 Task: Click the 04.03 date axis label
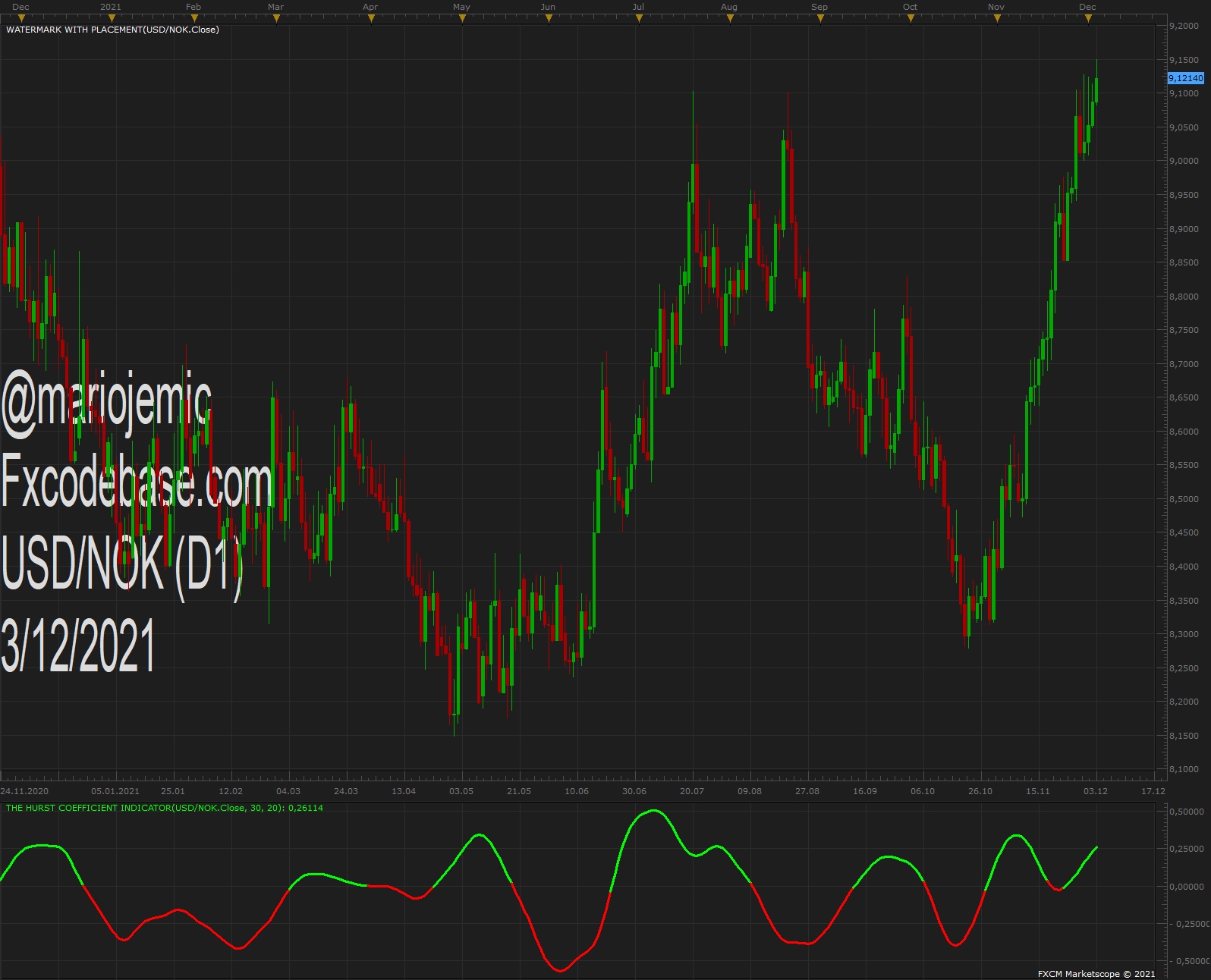pyautogui.click(x=288, y=791)
